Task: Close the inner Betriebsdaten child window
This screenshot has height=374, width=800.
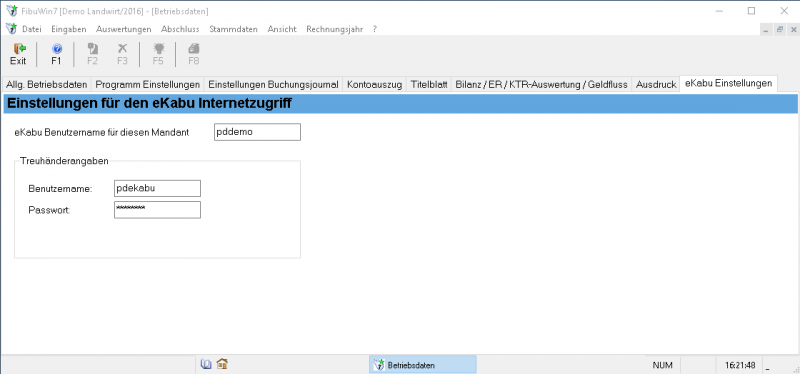Action: point(792,30)
